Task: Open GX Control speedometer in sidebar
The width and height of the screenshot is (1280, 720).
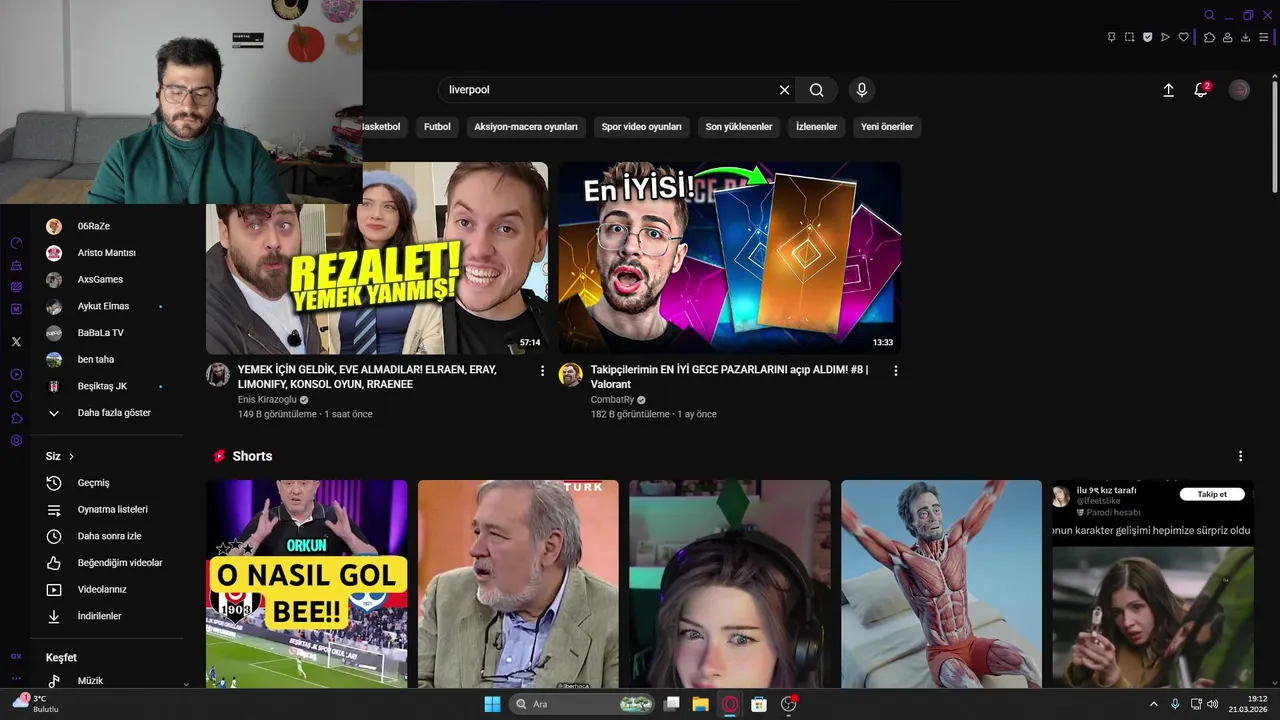Action: pyautogui.click(x=16, y=243)
